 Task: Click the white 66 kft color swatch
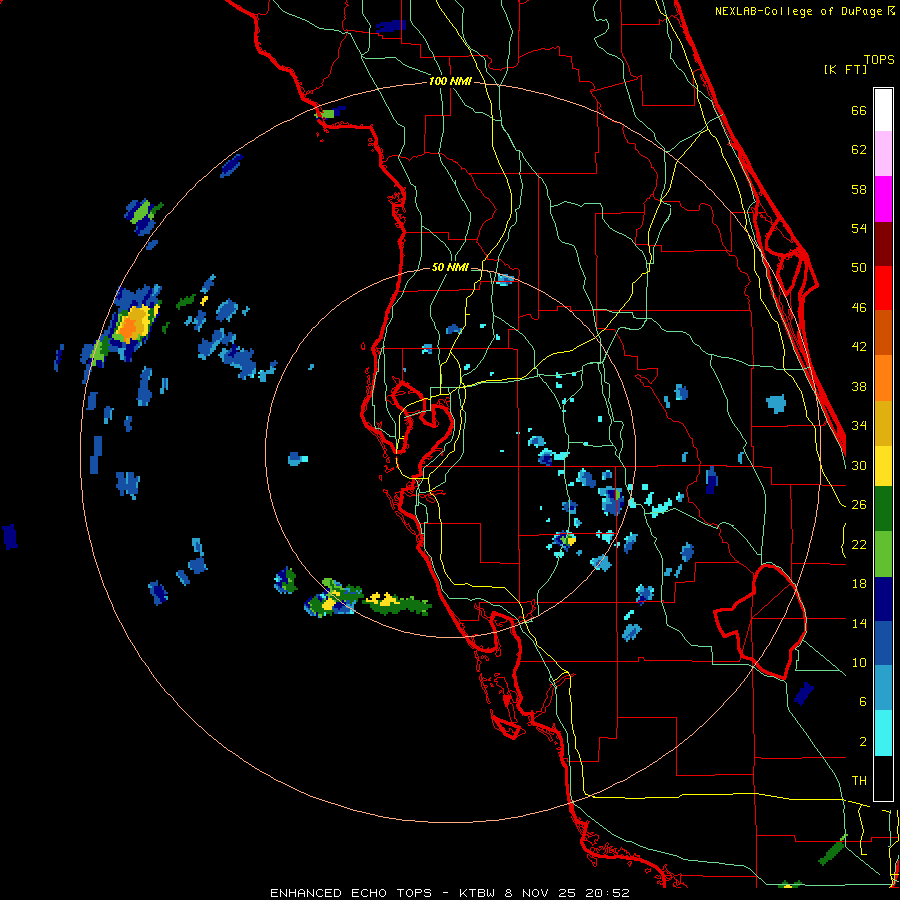coord(883,110)
